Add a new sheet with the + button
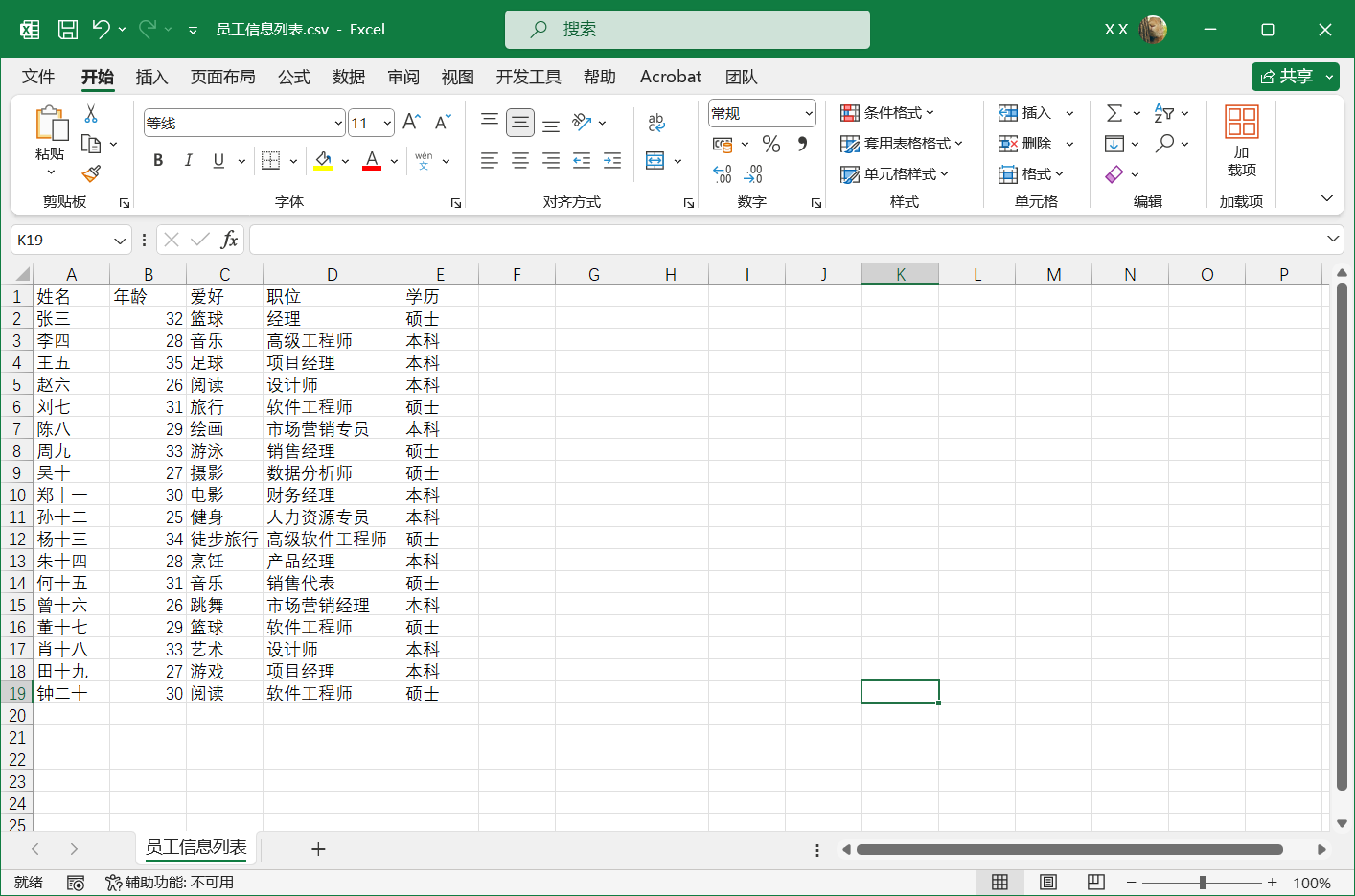 pyautogui.click(x=318, y=849)
